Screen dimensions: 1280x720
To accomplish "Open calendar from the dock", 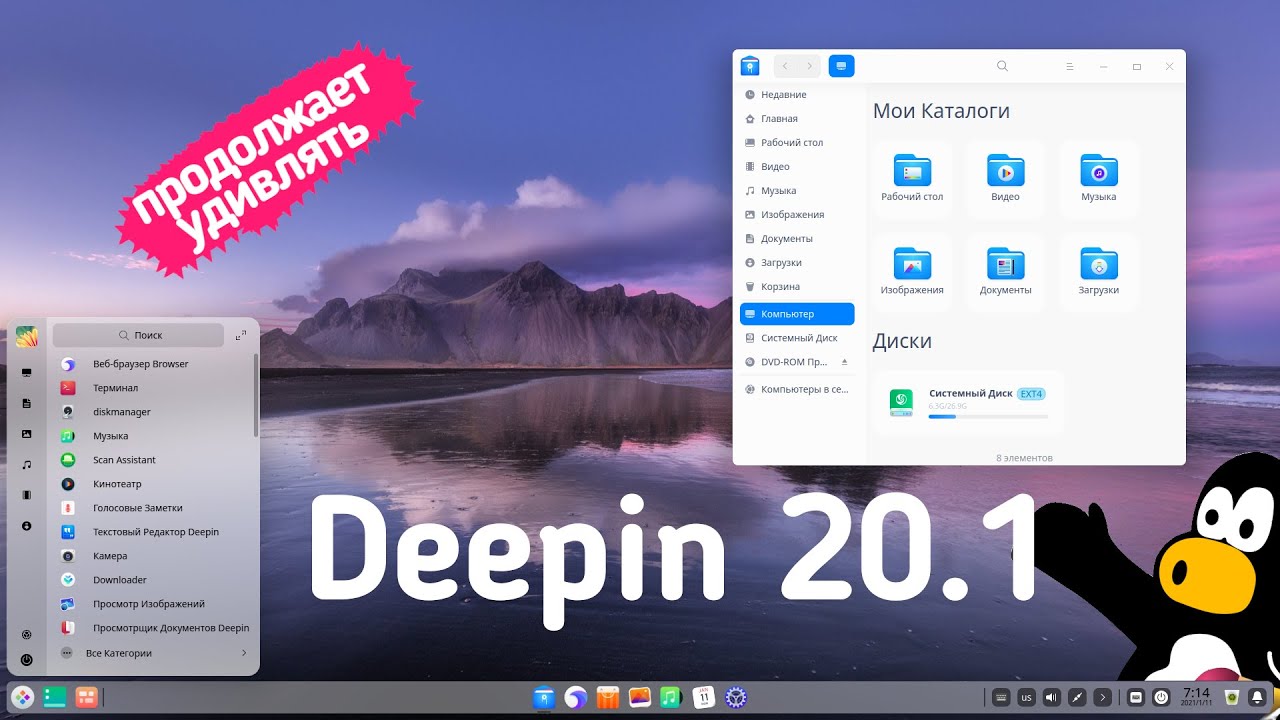I will (704, 697).
